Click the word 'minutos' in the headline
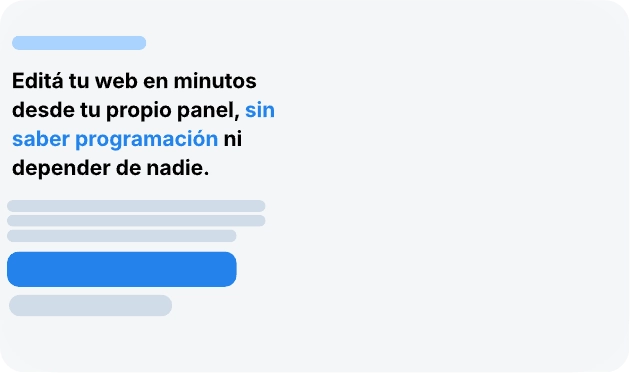 point(215,81)
